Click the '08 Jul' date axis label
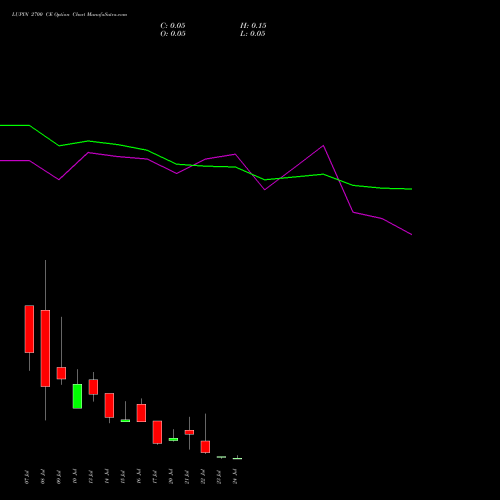Viewport: 500px width, 500px height. pos(43,477)
